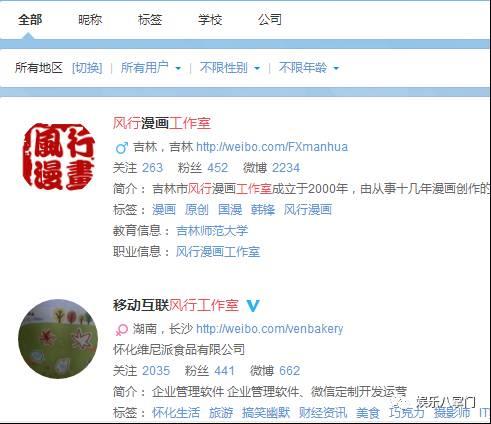491x424 pixels.
Task: Switch to the 昵称 tab
Action: coord(90,20)
